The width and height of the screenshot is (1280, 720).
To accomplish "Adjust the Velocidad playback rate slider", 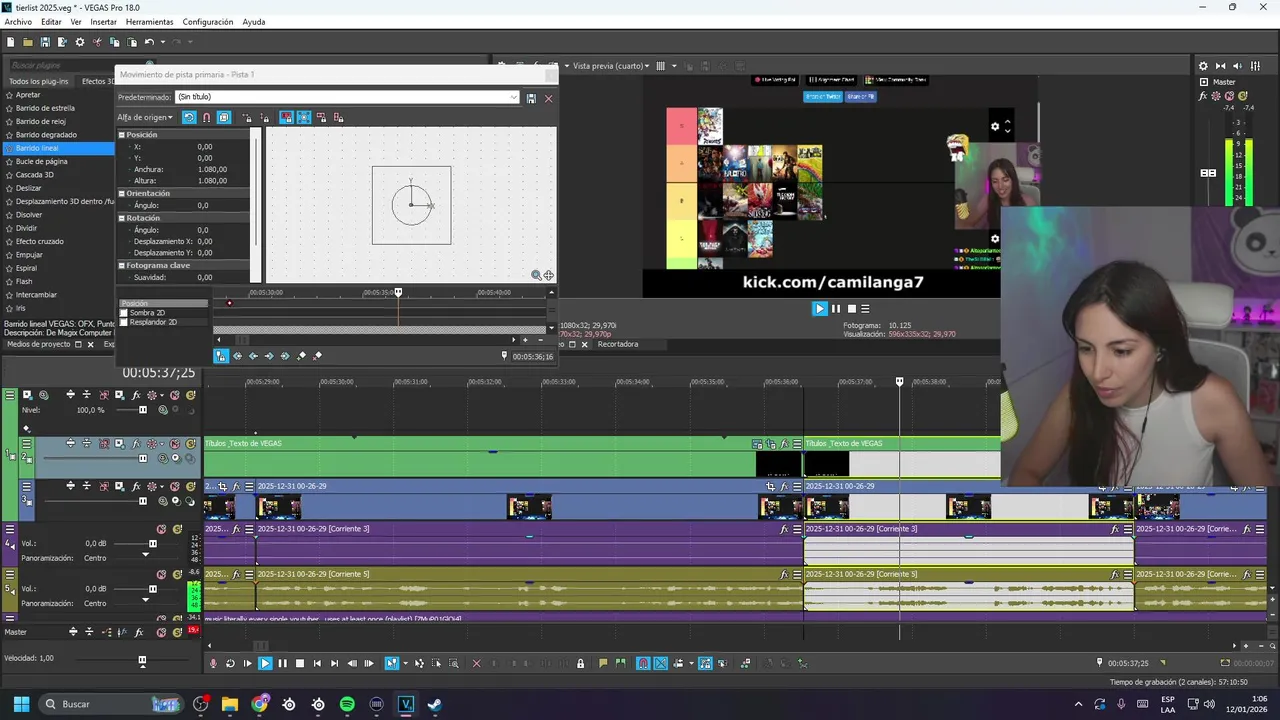I will pyautogui.click(x=142, y=660).
